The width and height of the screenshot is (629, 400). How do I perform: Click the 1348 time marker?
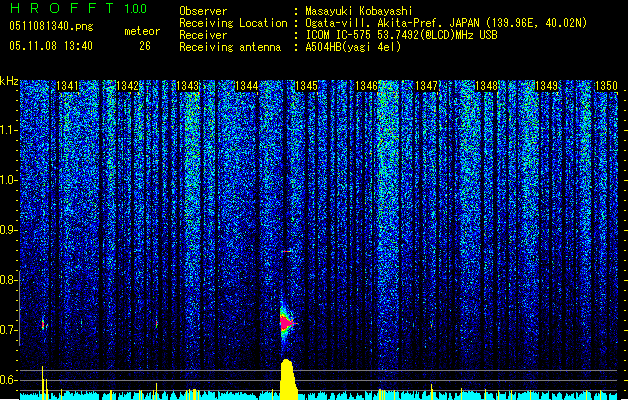point(486,86)
